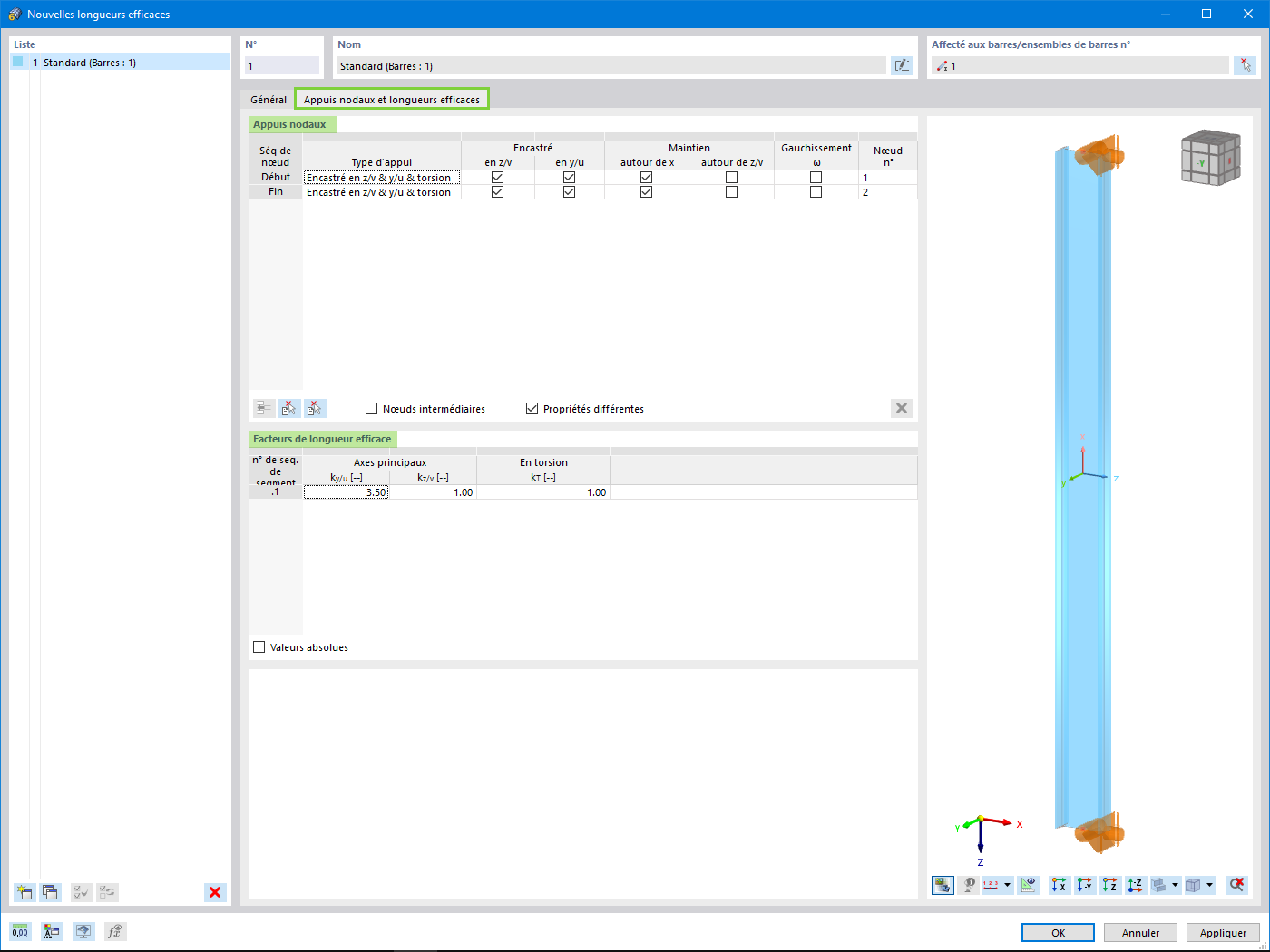Edit the name with the pencil icon
This screenshot has width=1270, height=952.
[902, 65]
